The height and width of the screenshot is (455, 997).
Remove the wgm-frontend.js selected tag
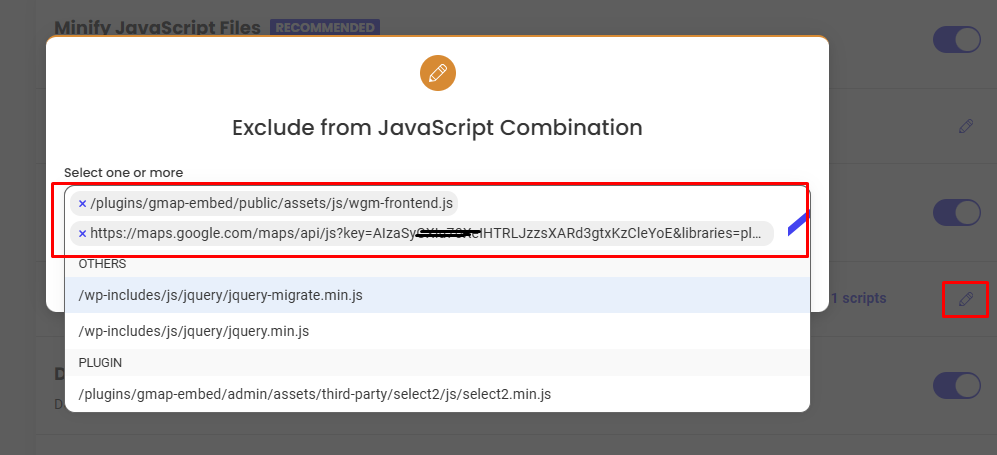(x=82, y=204)
